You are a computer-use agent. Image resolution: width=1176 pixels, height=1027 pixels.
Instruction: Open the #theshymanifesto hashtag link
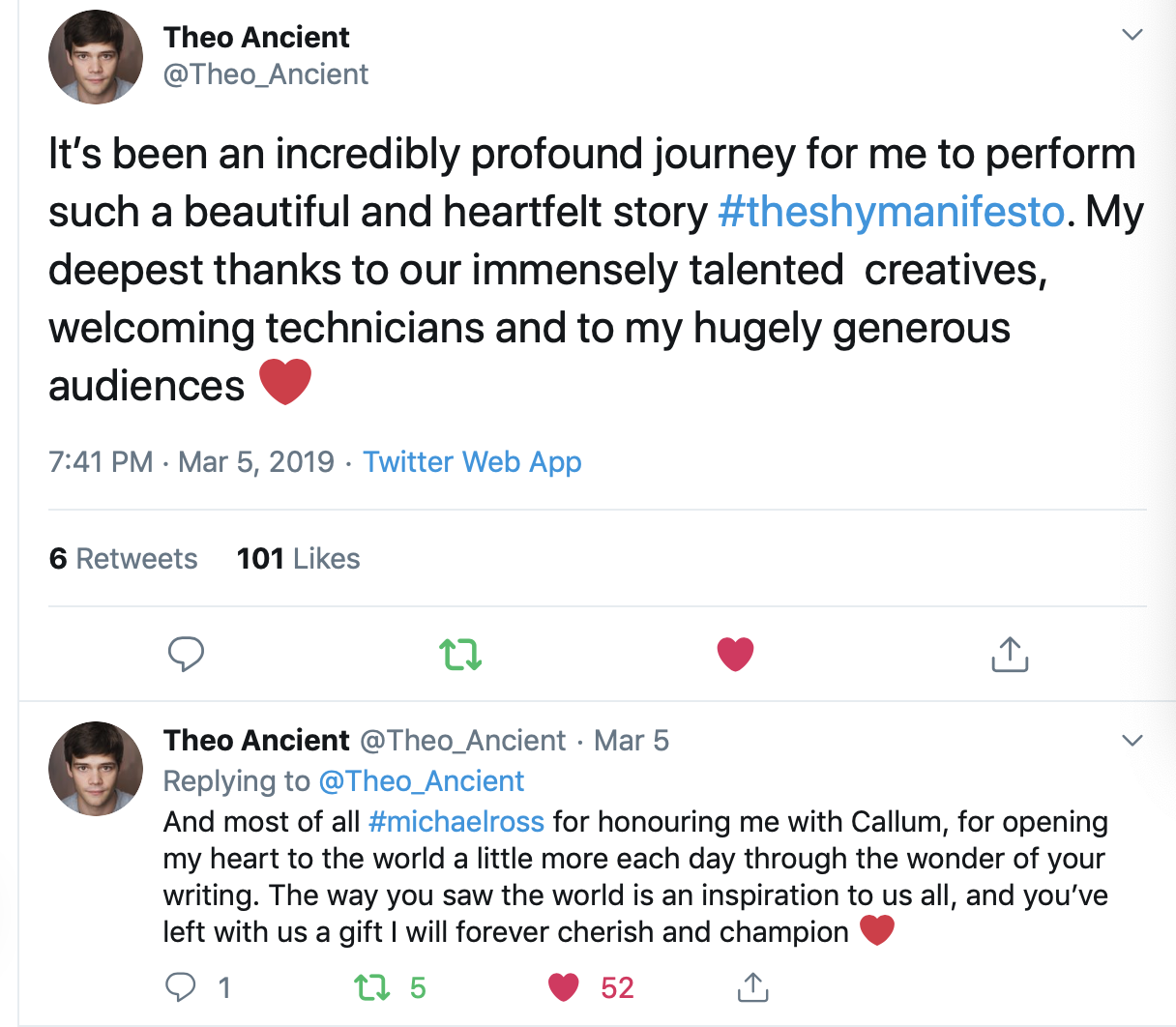pos(891,212)
